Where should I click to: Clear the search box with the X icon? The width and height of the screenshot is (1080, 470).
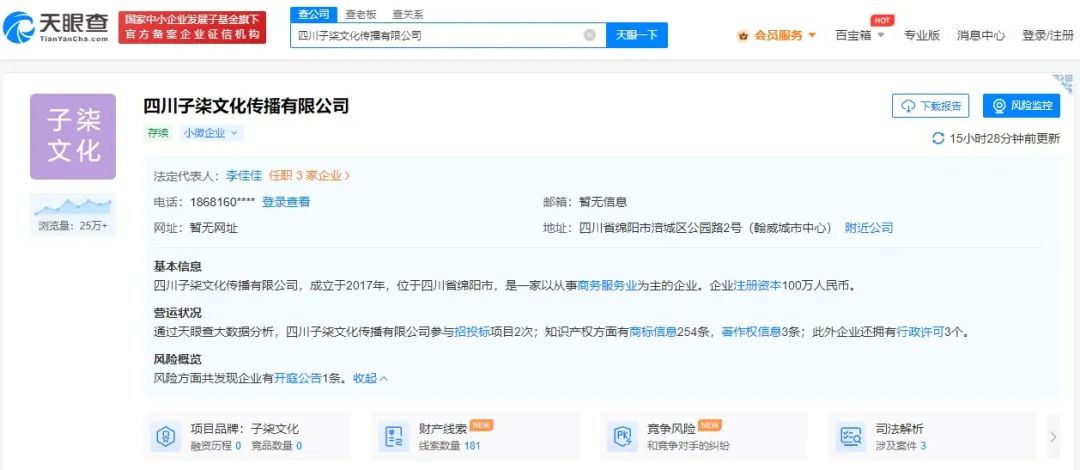coord(590,35)
